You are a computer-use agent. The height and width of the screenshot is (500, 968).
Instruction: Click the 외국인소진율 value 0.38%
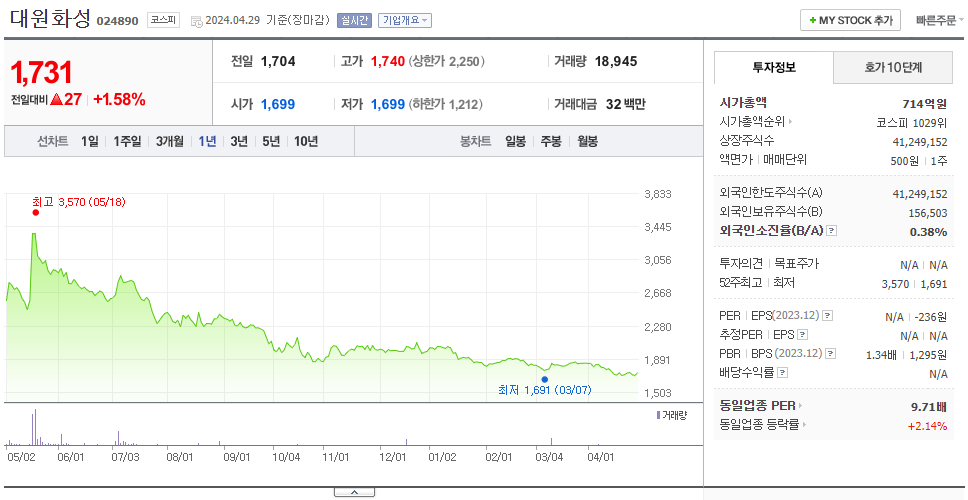click(x=928, y=232)
